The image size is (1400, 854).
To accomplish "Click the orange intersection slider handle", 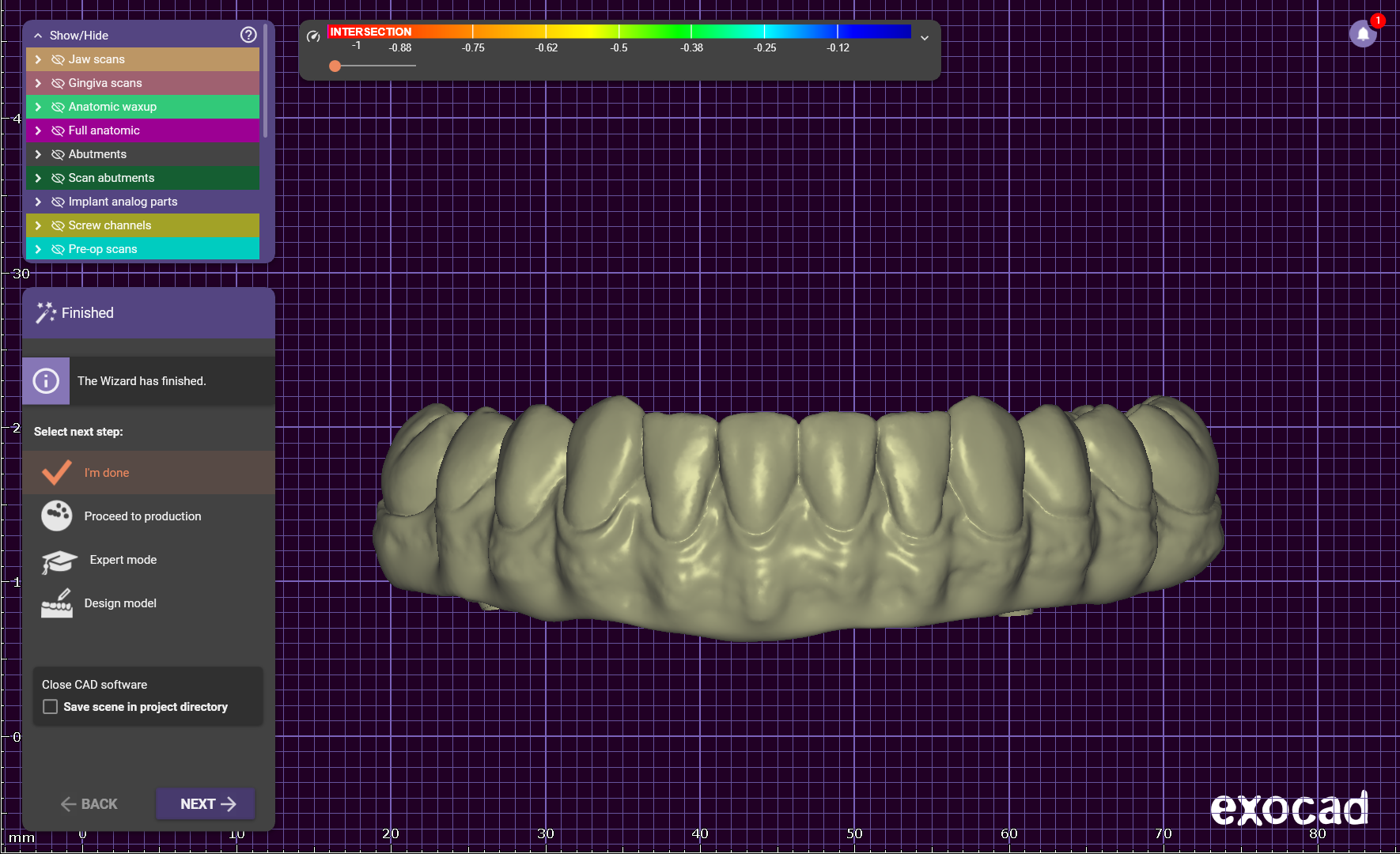I will pos(335,66).
